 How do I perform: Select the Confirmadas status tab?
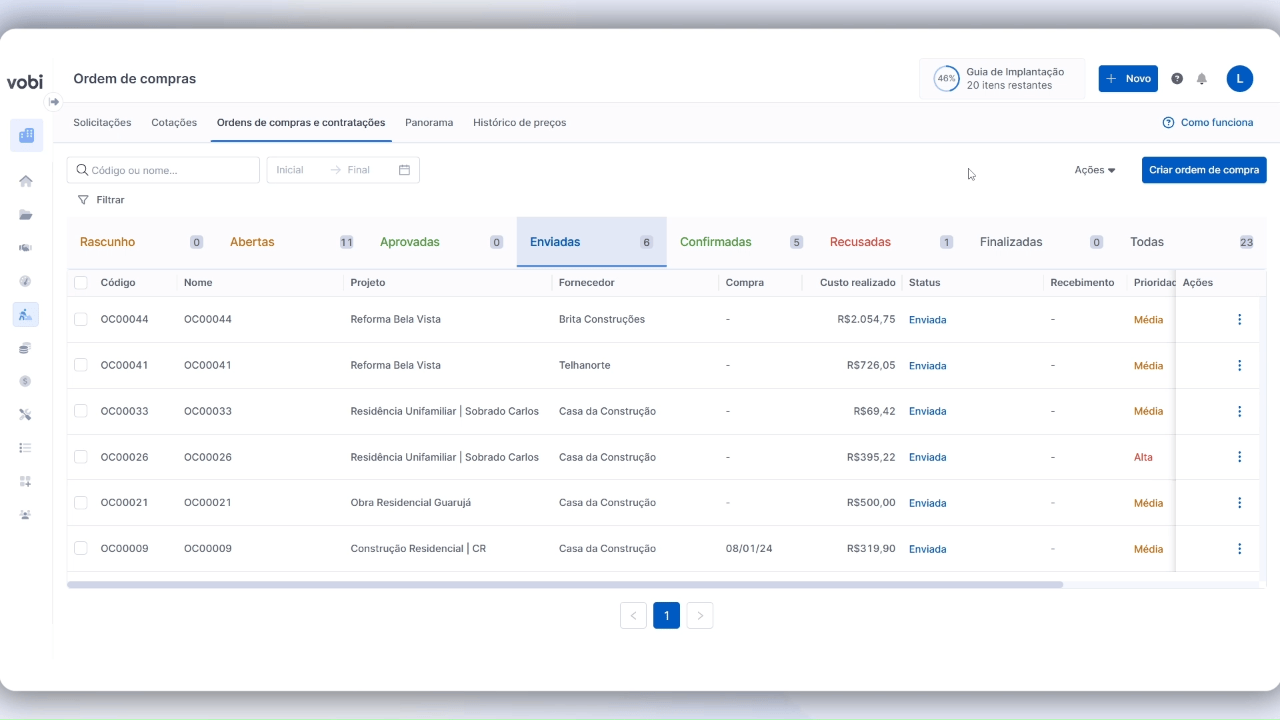716,242
